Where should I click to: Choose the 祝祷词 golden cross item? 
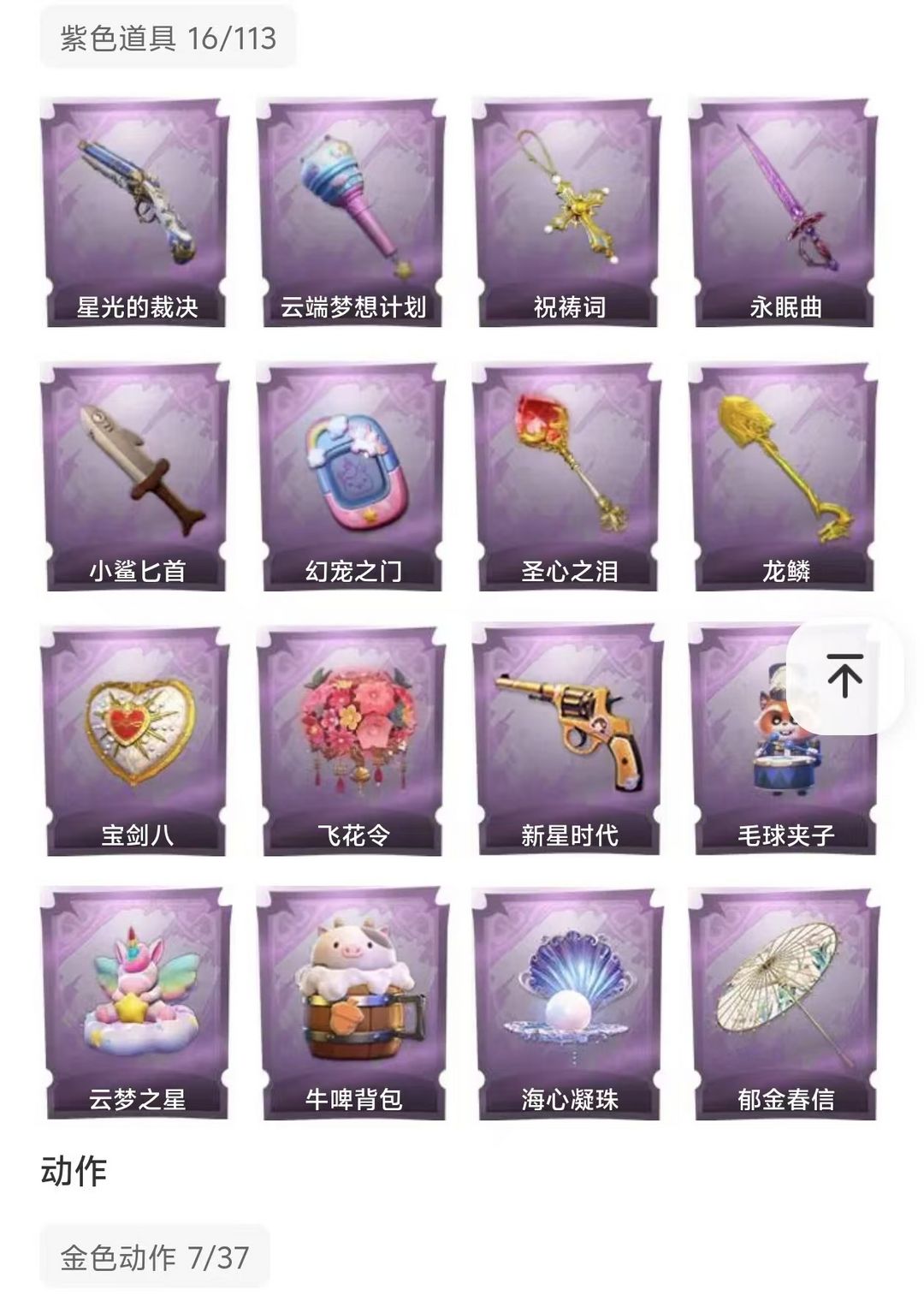click(568, 212)
